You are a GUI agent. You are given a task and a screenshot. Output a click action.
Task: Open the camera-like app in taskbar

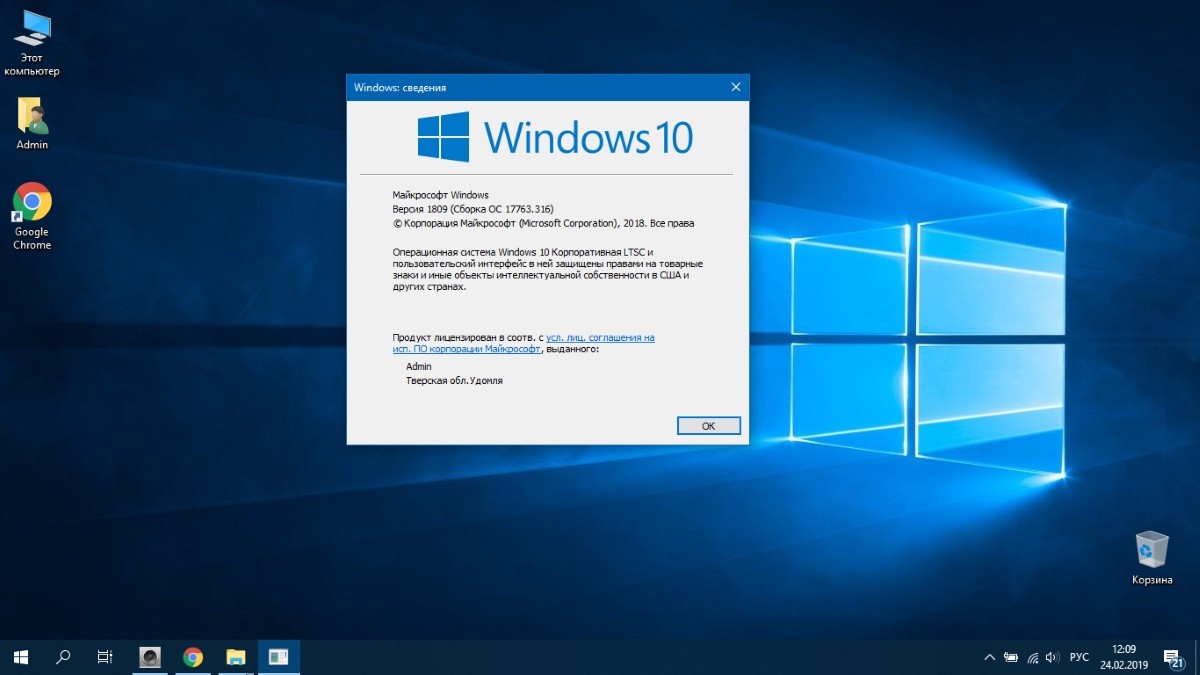tap(151, 657)
